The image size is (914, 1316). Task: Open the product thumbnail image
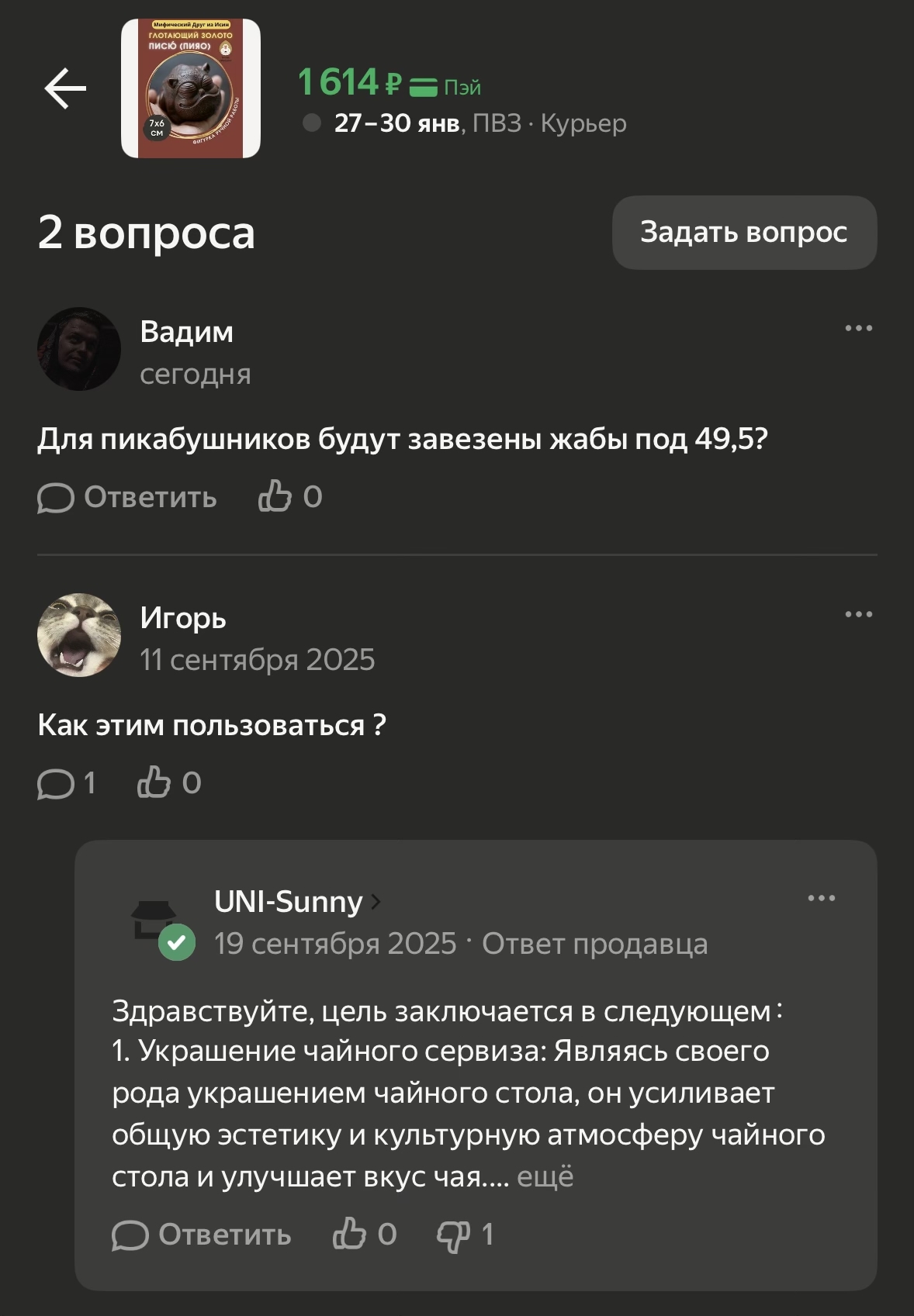tap(191, 88)
